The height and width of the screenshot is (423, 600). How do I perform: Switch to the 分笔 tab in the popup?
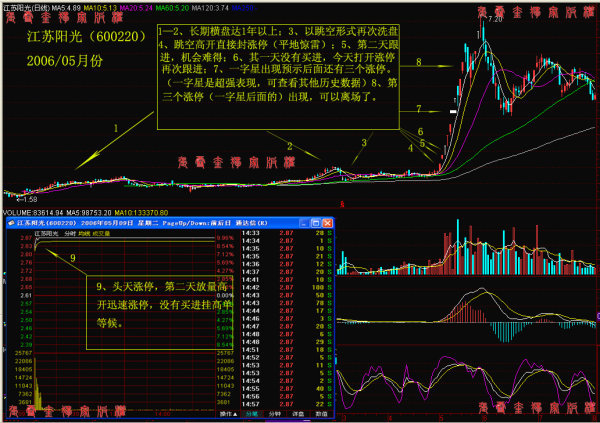point(251,414)
